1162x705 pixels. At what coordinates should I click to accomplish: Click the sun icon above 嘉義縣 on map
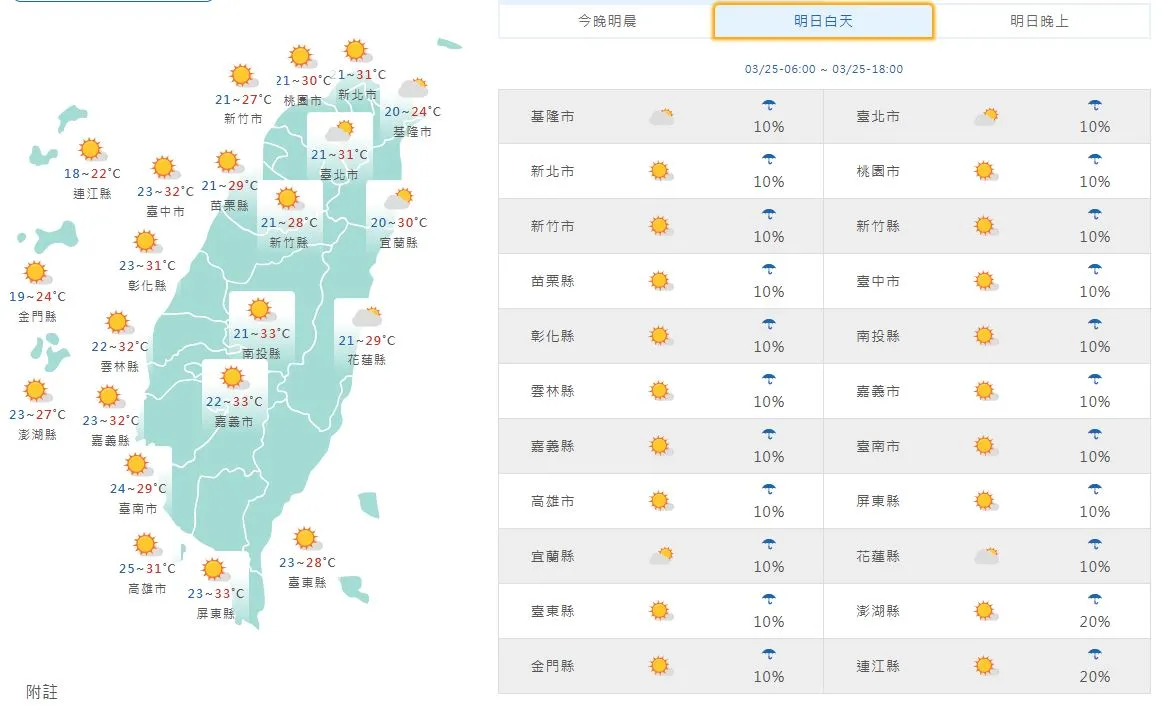110,397
